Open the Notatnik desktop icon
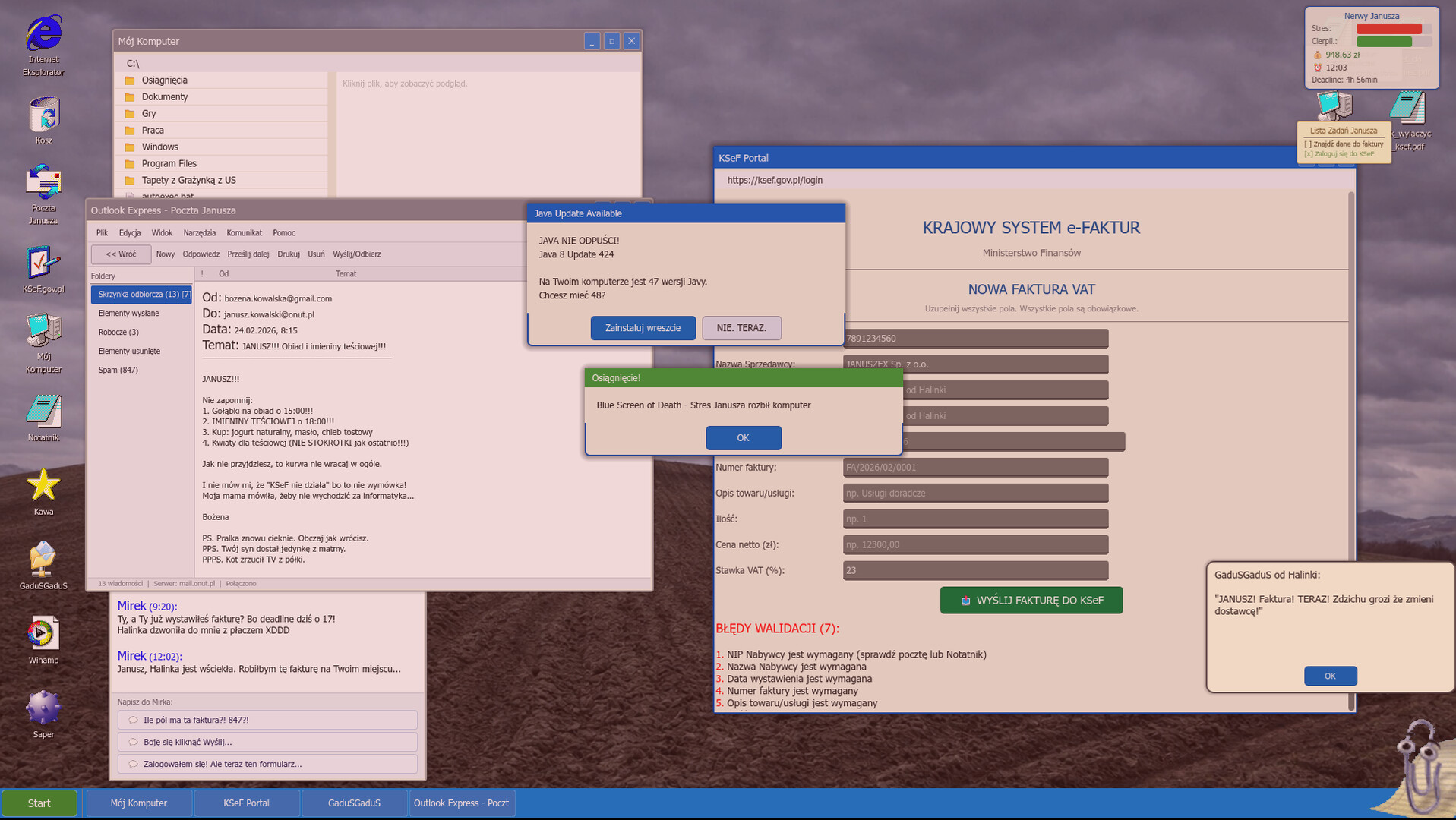 pos(43,412)
